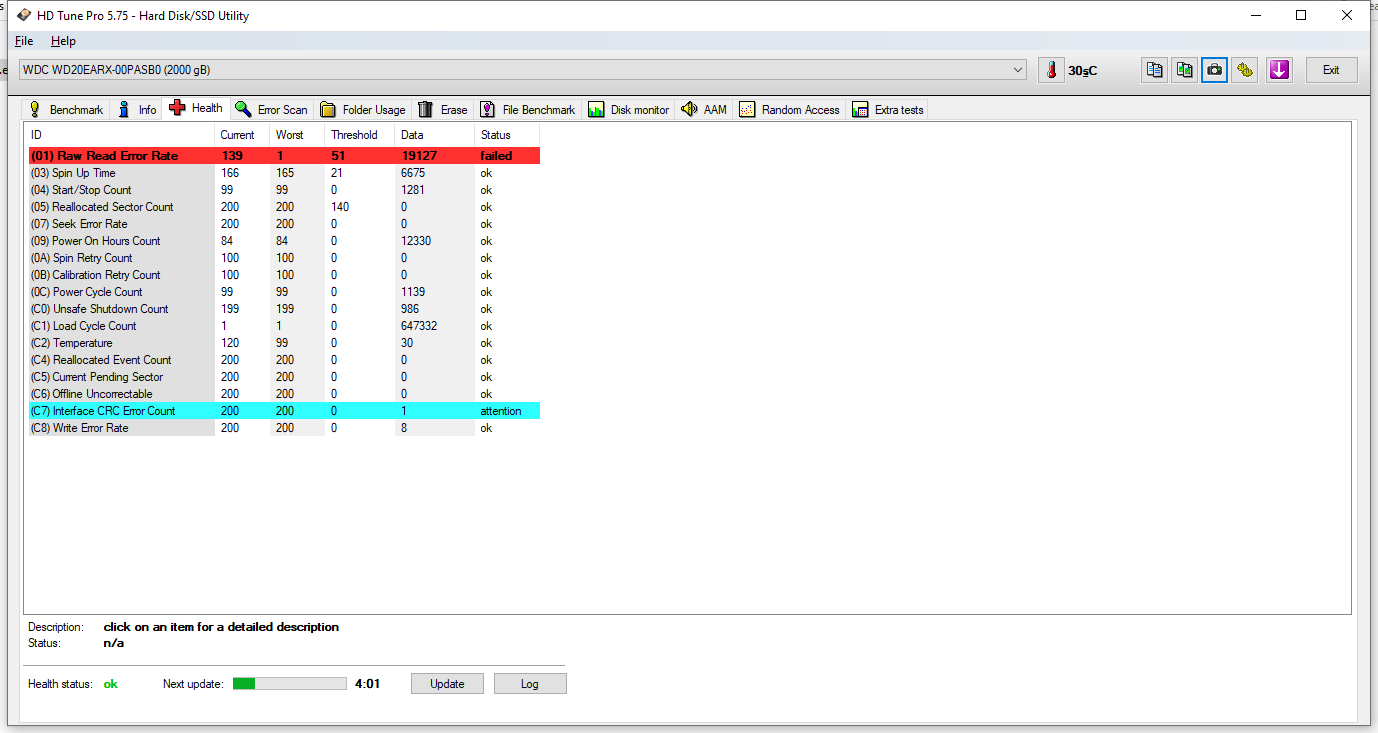Click the Worst column header
Viewport: 1378px width, 733px height.
coord(297,135)
